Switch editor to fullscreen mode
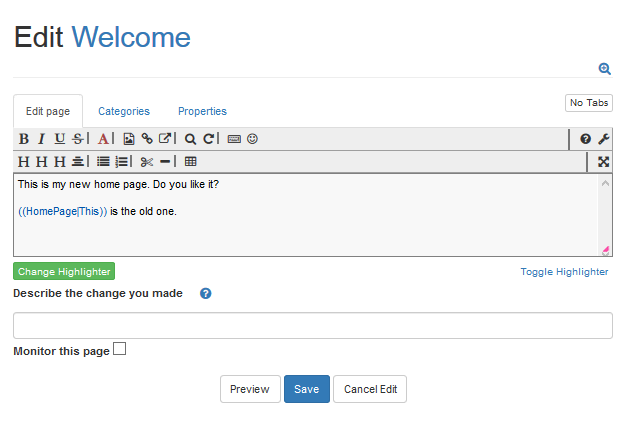 pos(603,161)
